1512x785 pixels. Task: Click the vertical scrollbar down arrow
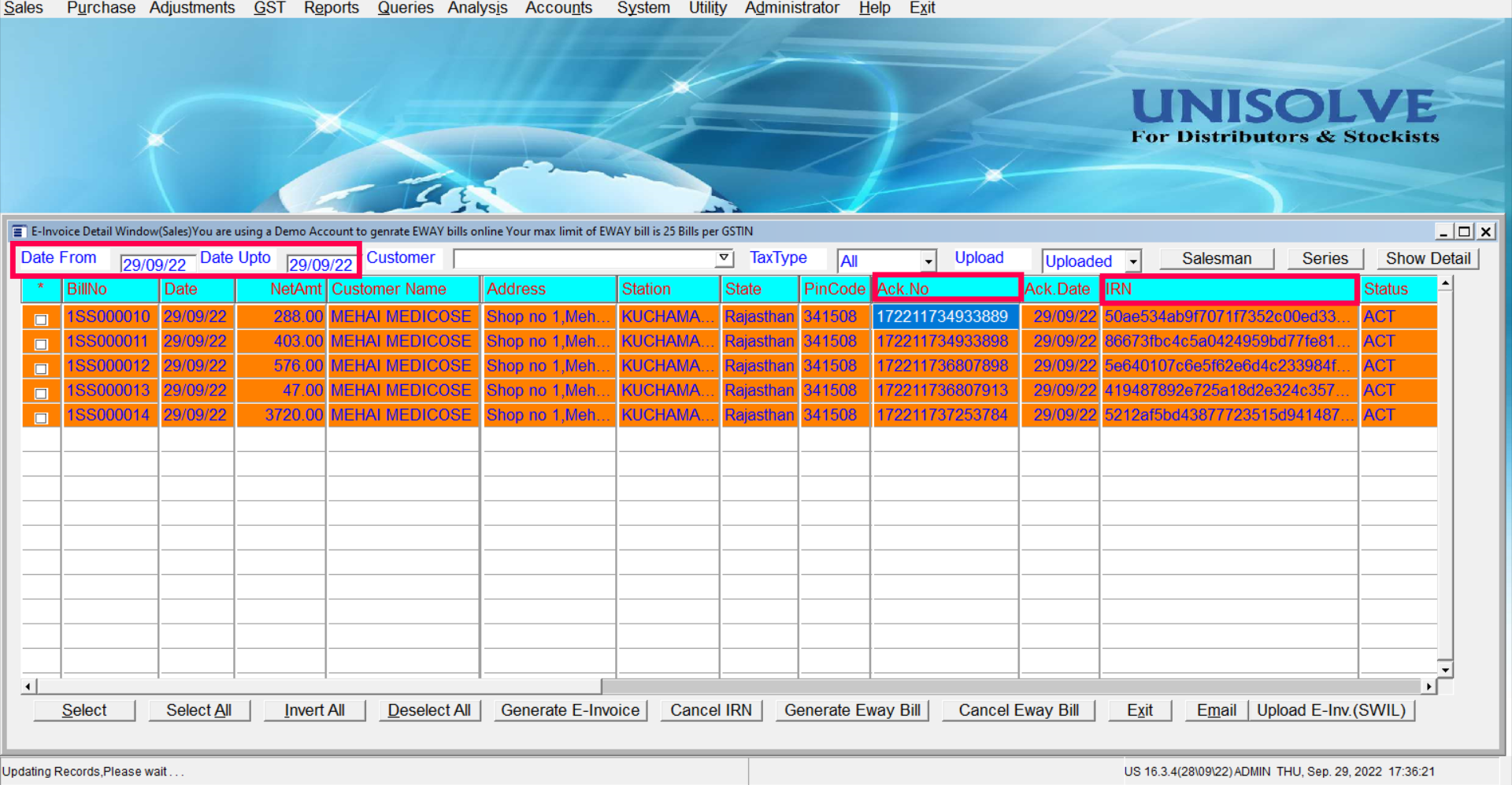tap(1445, 669)
